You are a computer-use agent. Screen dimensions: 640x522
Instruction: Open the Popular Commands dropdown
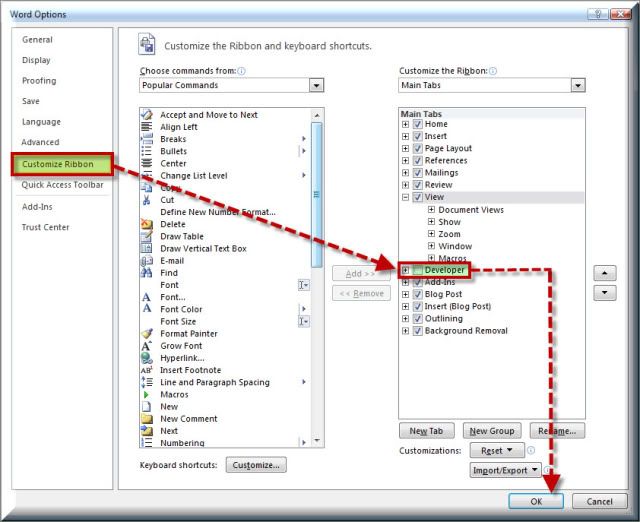[316, 85]
